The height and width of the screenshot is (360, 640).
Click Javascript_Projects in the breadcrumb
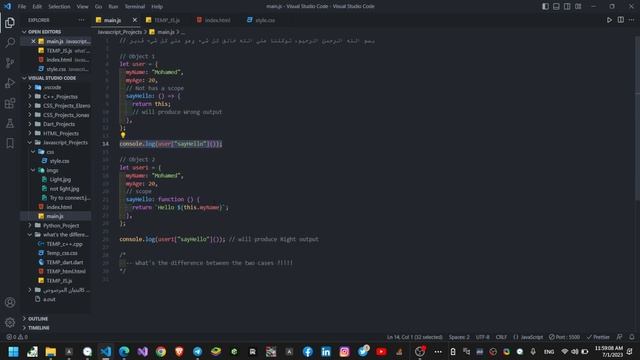[120, 32]
